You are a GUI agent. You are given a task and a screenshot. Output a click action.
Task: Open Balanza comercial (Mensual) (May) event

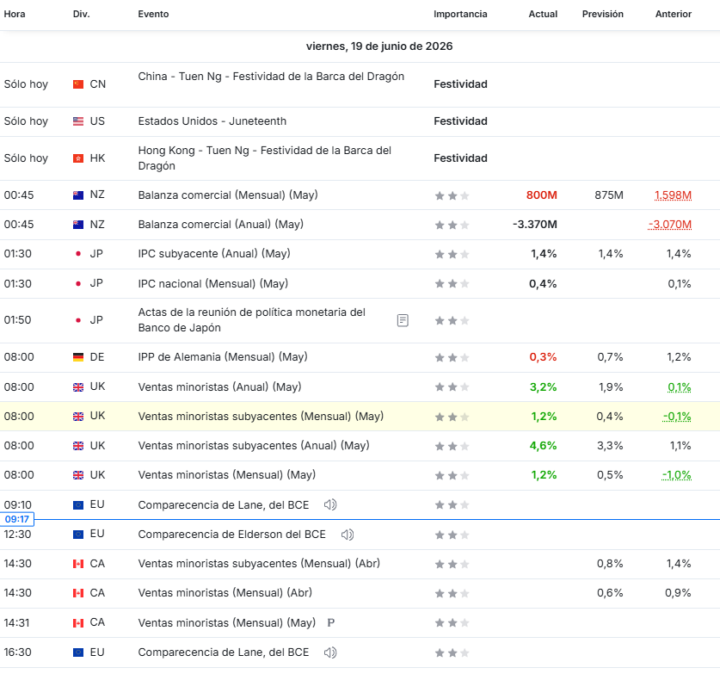tap(228, 195)
